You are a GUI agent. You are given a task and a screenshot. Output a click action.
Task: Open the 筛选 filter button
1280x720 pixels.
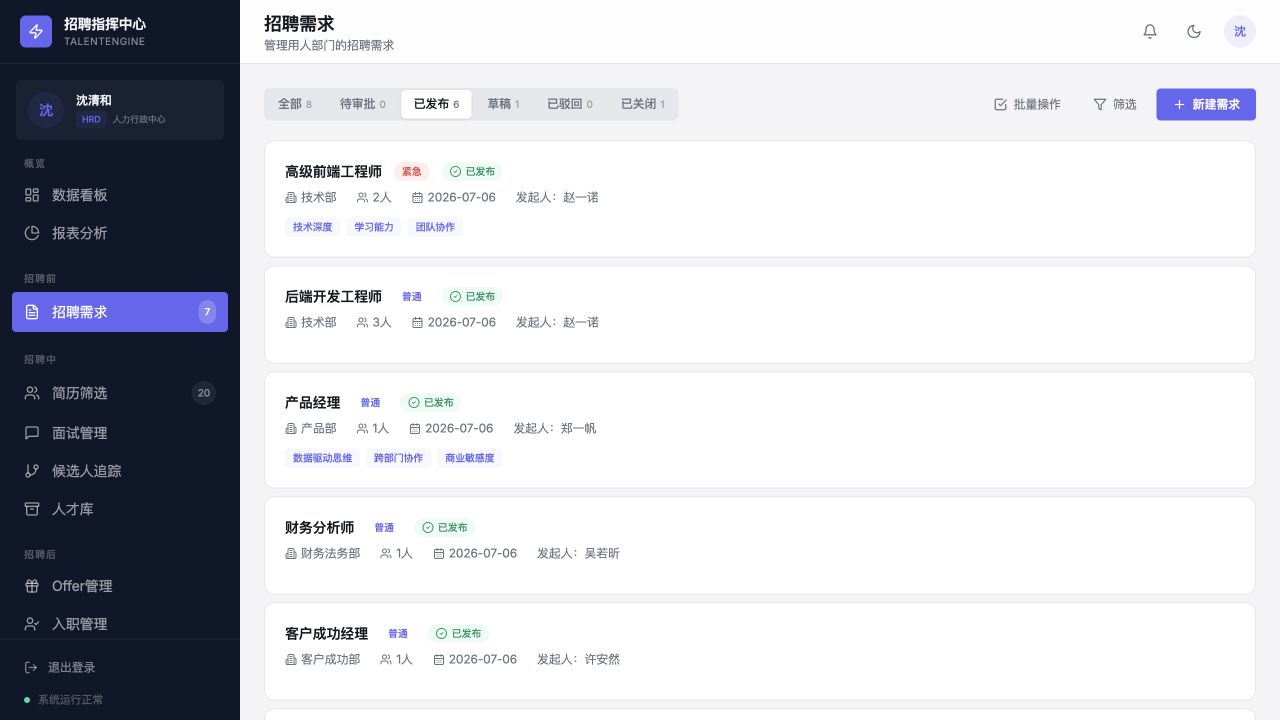click(x=1114, y=104)
